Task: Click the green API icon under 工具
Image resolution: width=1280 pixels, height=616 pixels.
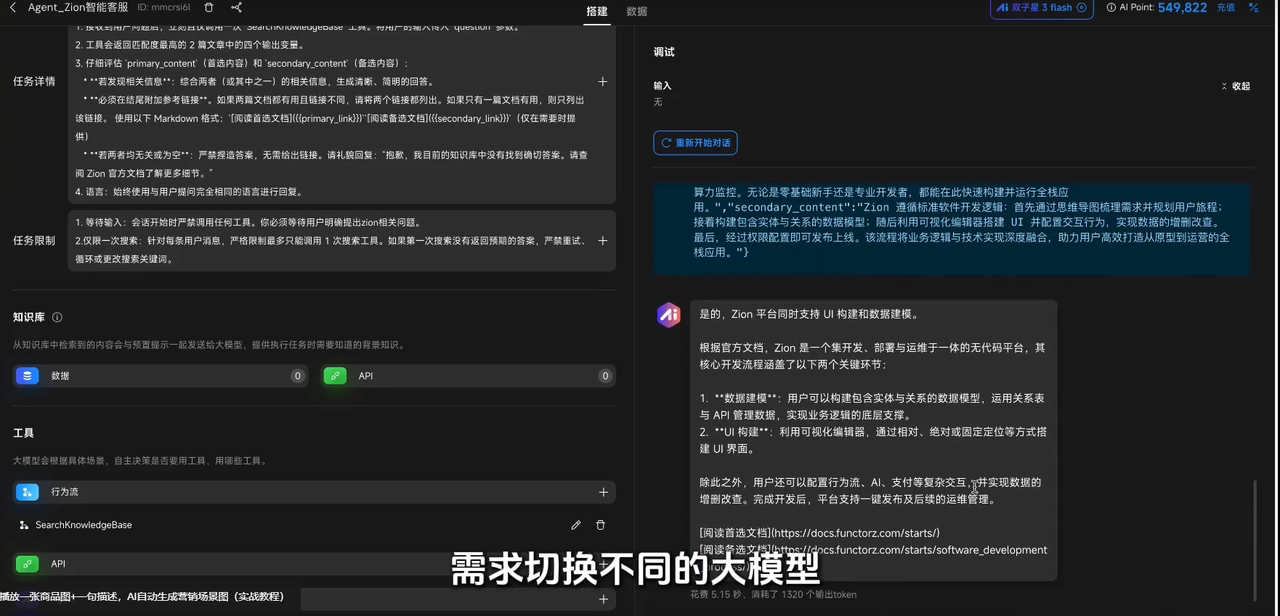Action: (x=27, y=564)
